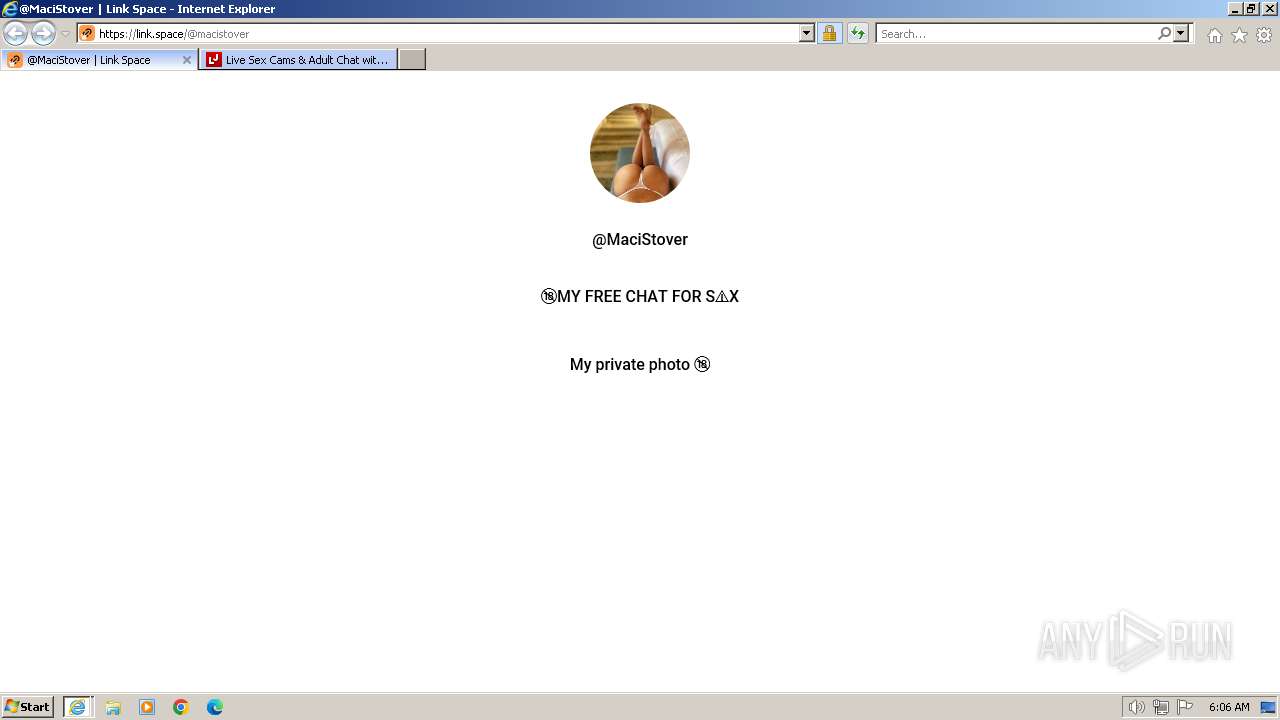This screenshot has width=1280, height=720.
Task: View the security lock report icon
Action: pos(829,34)
